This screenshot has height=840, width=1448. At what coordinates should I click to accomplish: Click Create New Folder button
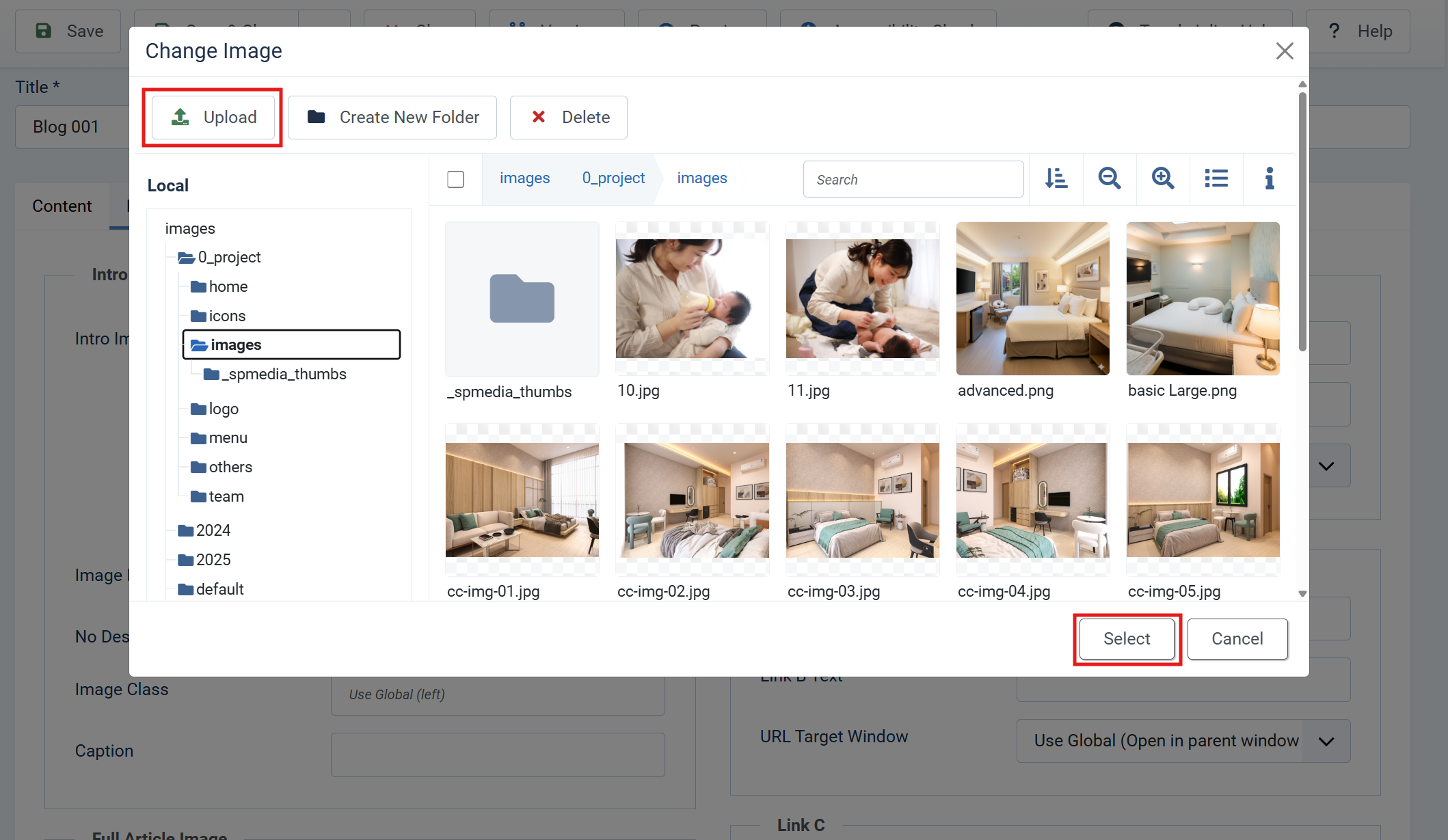pyautogui.click(x=392, y=118)
